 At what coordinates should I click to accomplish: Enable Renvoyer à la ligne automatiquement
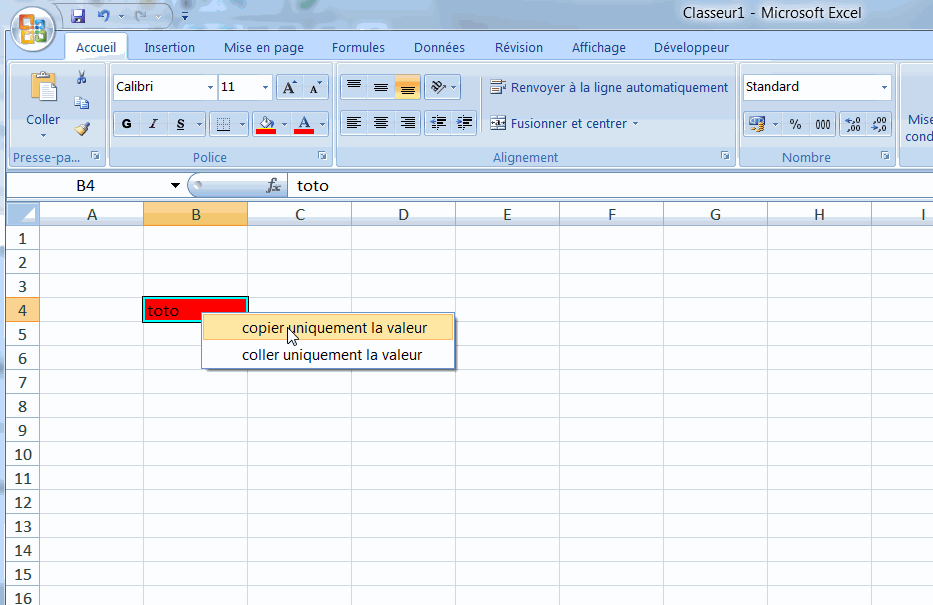tap(609, 87)
